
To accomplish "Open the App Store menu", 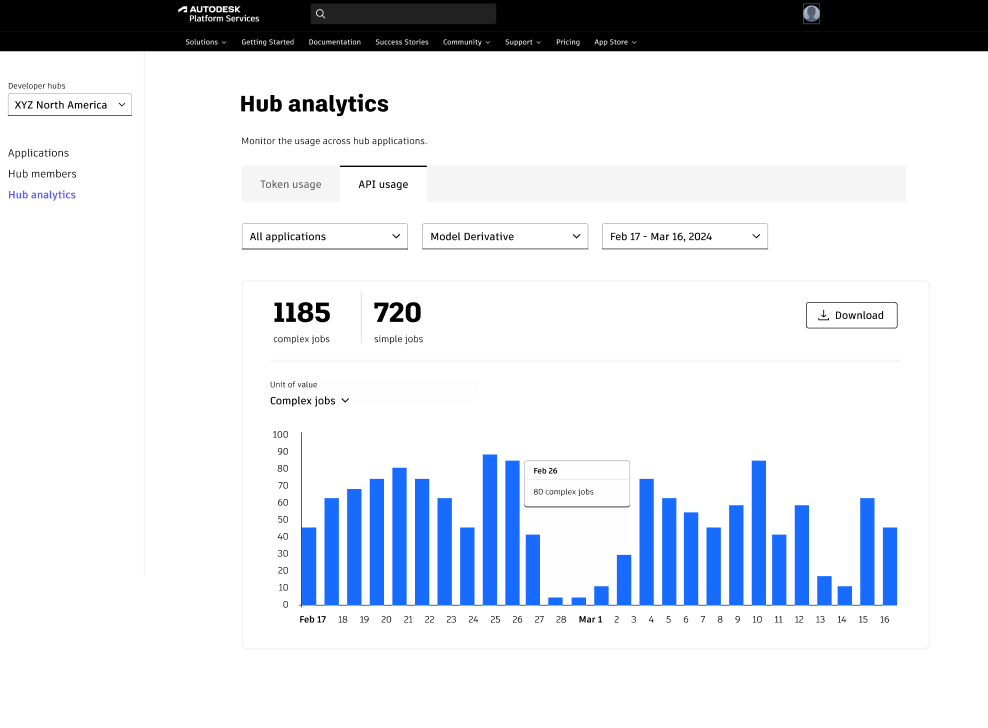I will tap(615, 42).
